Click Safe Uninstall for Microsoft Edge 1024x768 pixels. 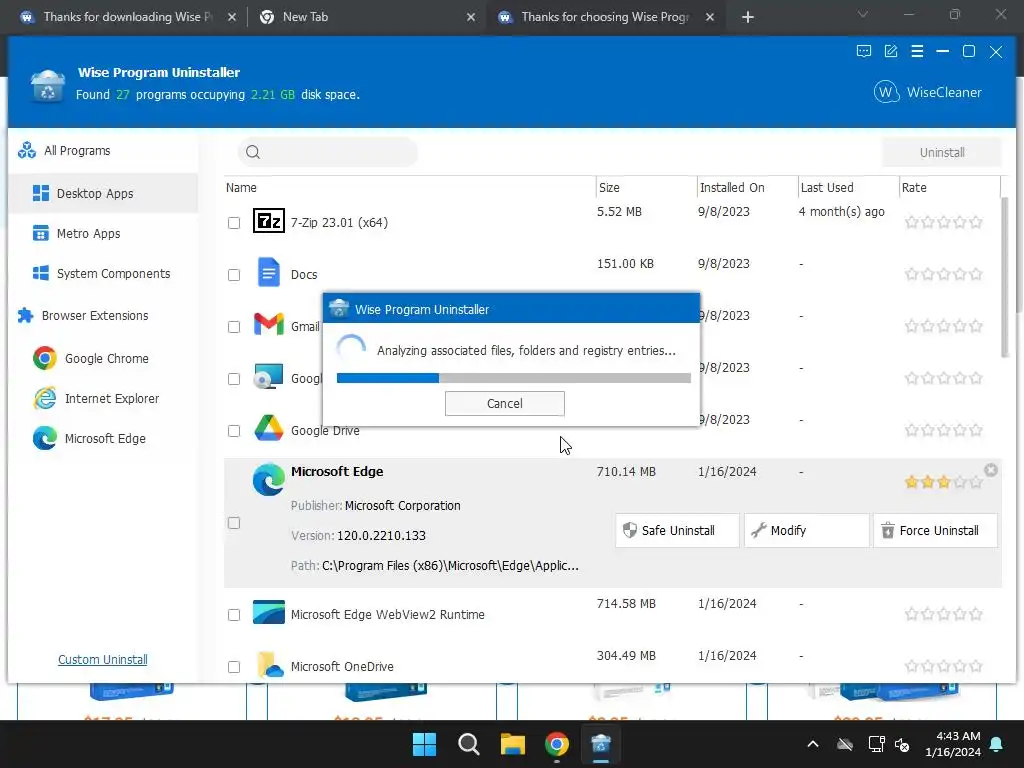click(x=677, y=530)
